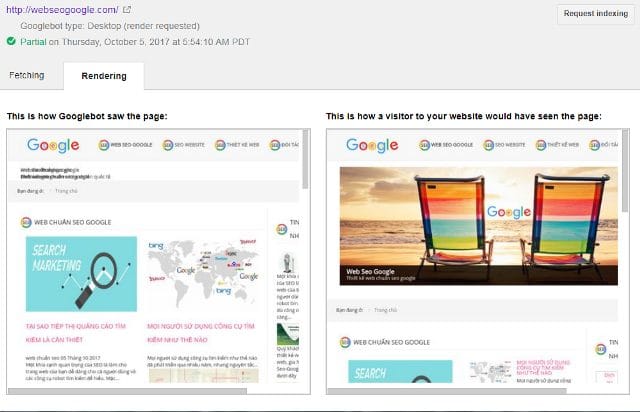640x412 pixels.
Task: Click horizontal scrollbar of visitor preview
Action: point(447,391)
